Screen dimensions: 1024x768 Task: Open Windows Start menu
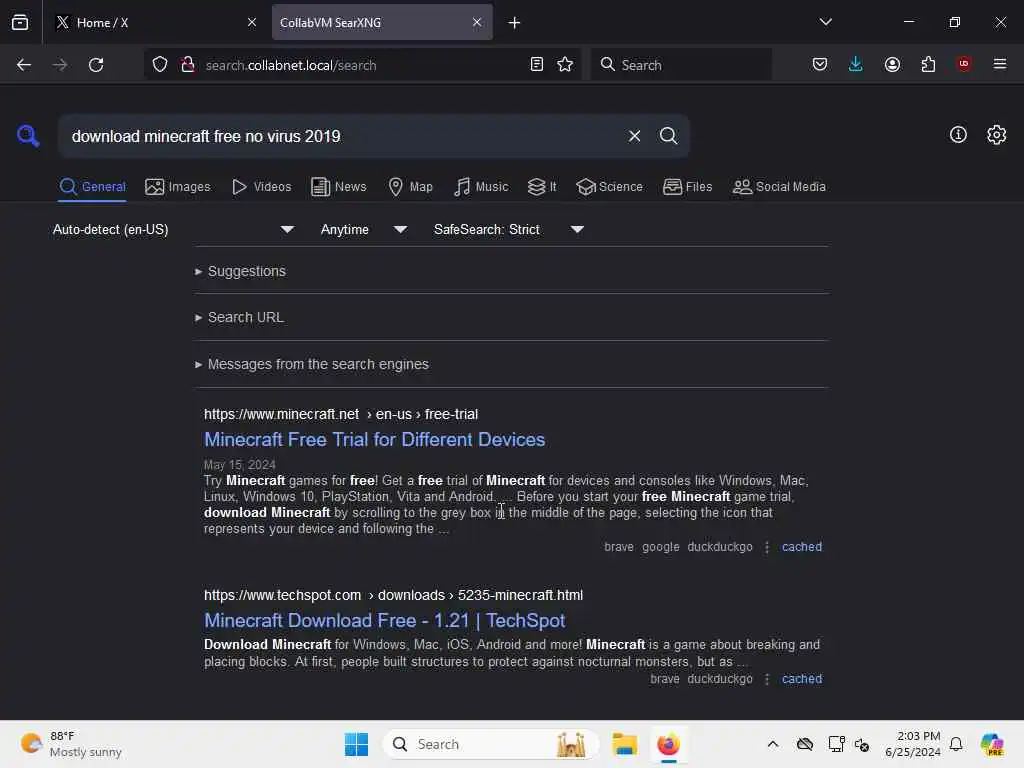(x=356, y=744)
